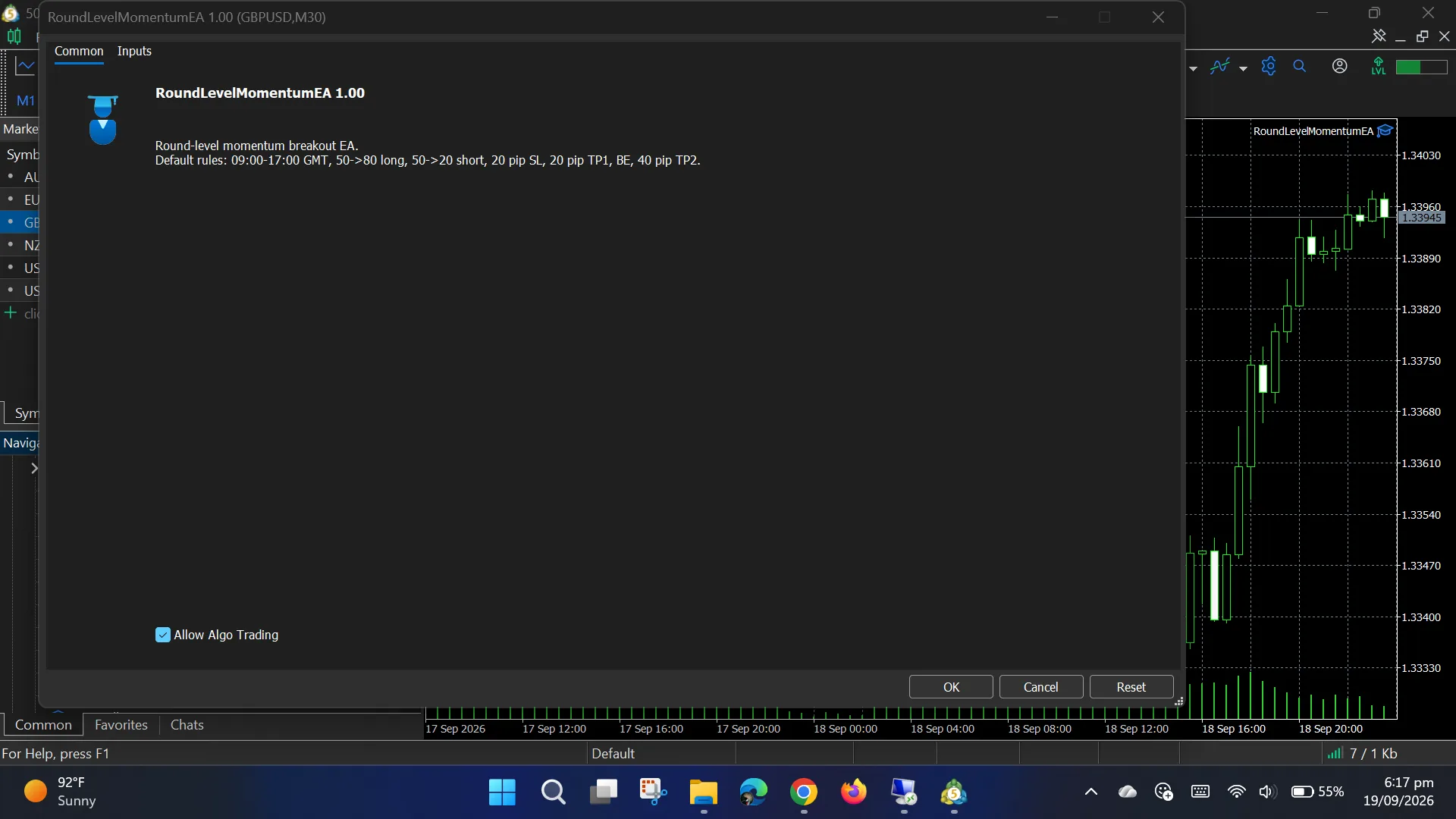The width and height of the screenshot is (1456, 819).
Task: Select the line chart icon in toolbar
Action: coord(25,67)
